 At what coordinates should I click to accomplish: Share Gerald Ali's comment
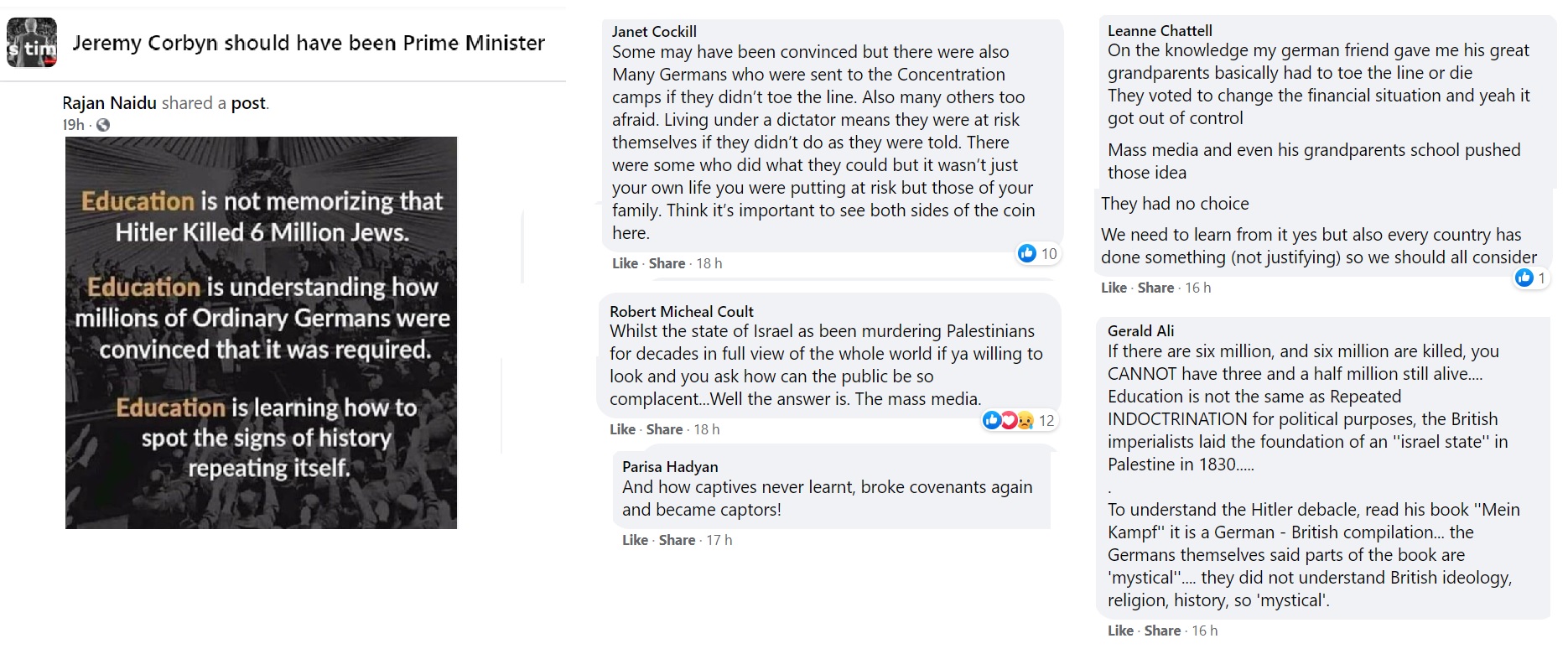click(1162, 631)
